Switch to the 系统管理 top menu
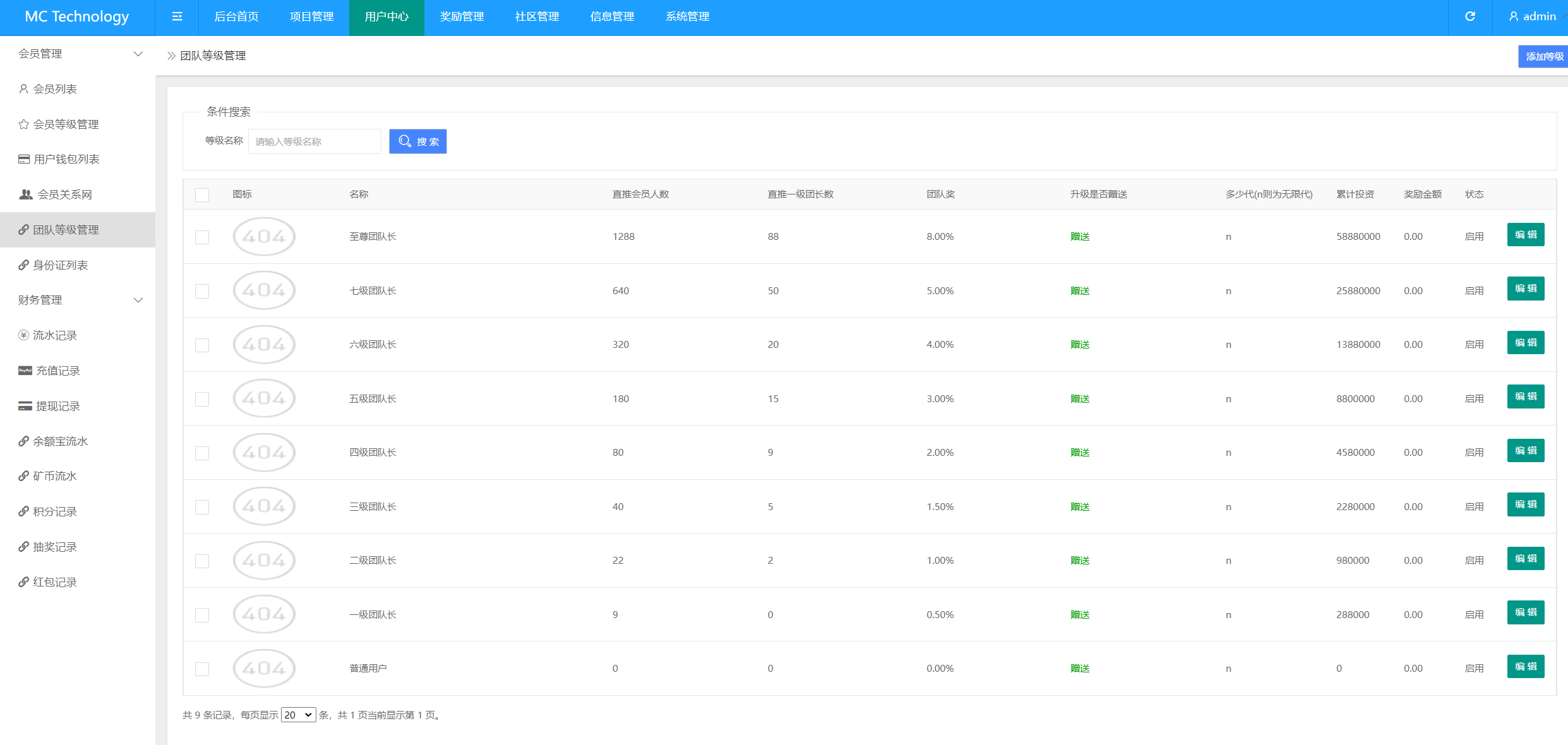The image size is (1568, 745). 687,17
